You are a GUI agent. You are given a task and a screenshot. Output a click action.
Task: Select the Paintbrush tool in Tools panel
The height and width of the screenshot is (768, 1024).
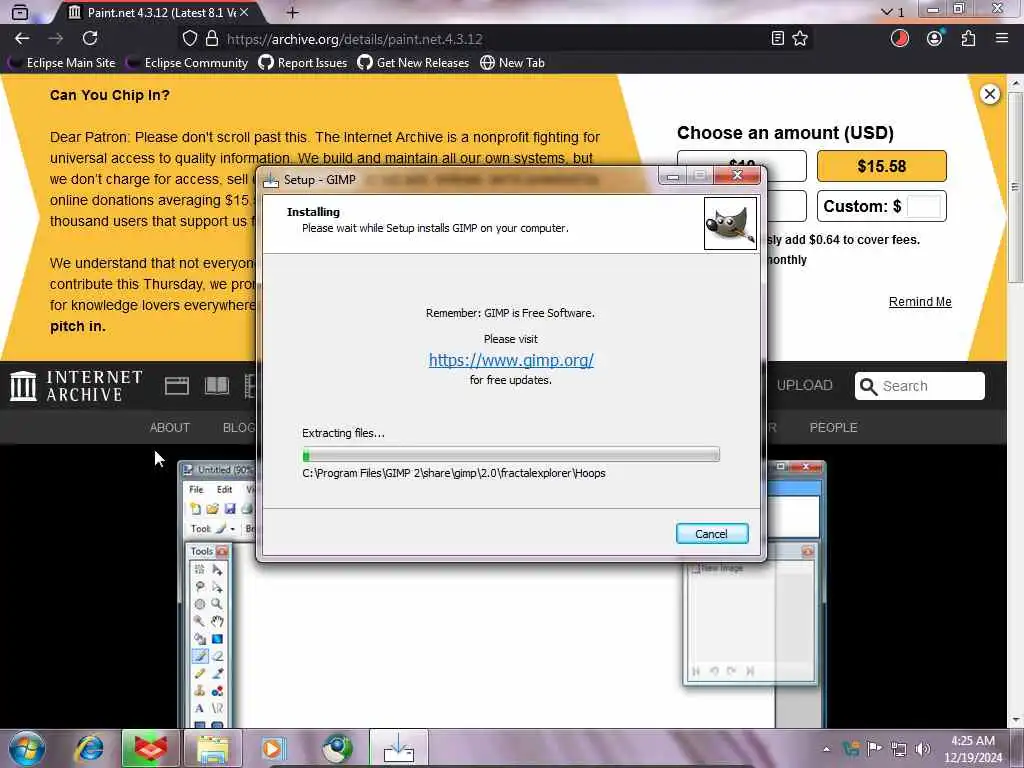pos(200,656)
